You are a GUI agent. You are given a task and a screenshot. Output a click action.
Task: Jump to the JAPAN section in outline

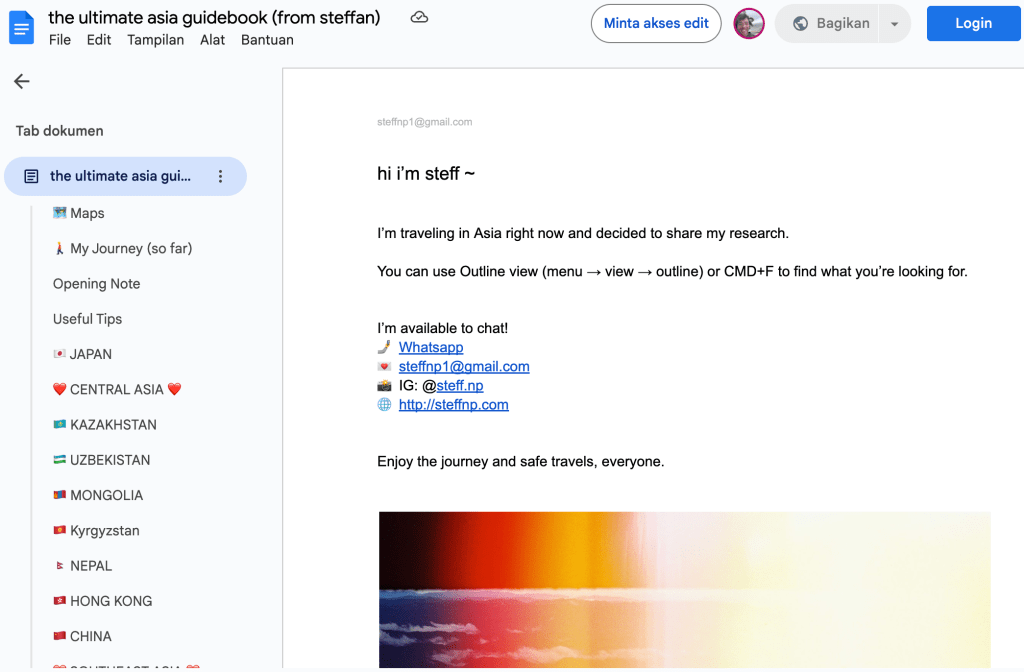90,354
